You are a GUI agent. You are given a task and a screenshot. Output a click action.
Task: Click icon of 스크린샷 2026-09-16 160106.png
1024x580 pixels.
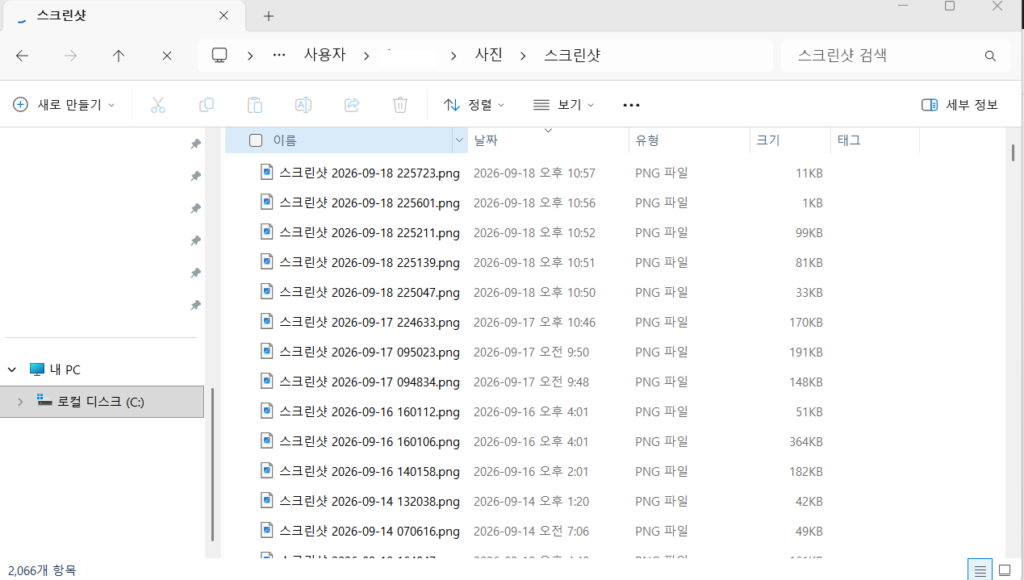[x=266, y=441]
